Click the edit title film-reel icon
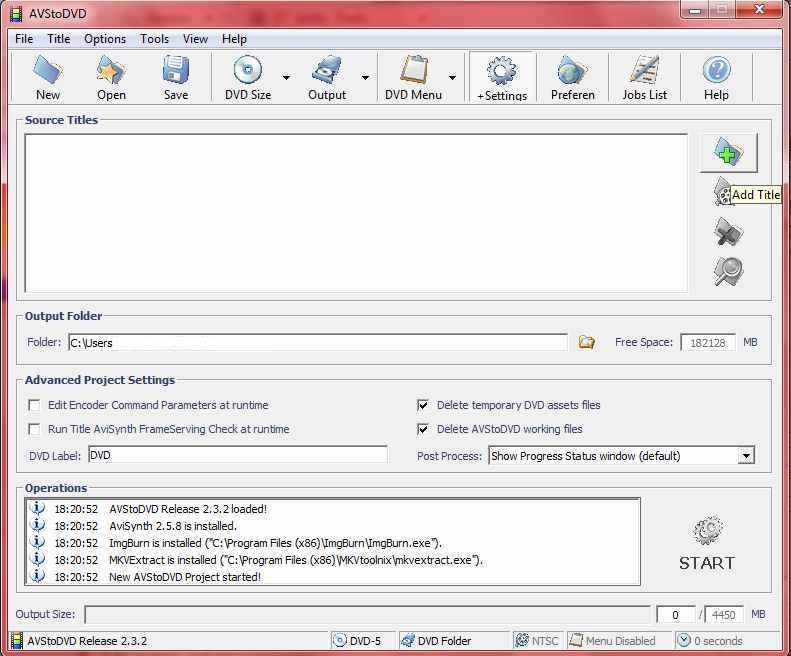791x656 pixels. [x=723, y=192]
